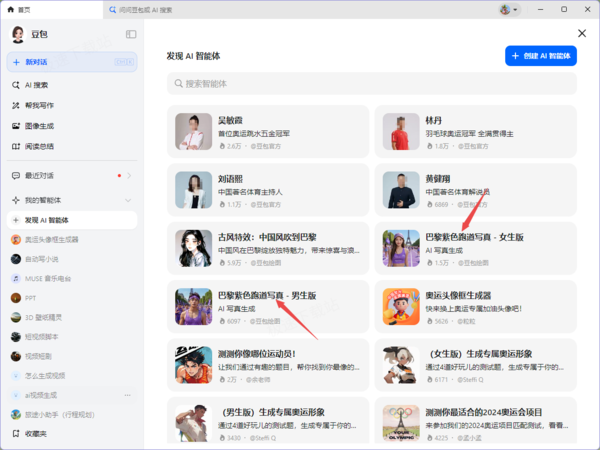
Task: Open the 奥运头像框生成器 agent card
Action: pyautogui.click(x=475, y=307)
